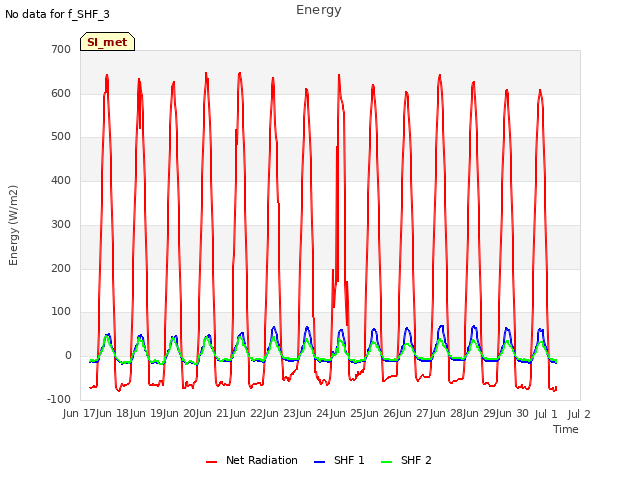Click the 700 y-axis tick label
This screenshot has width=640, height=480.
[61, 50]
